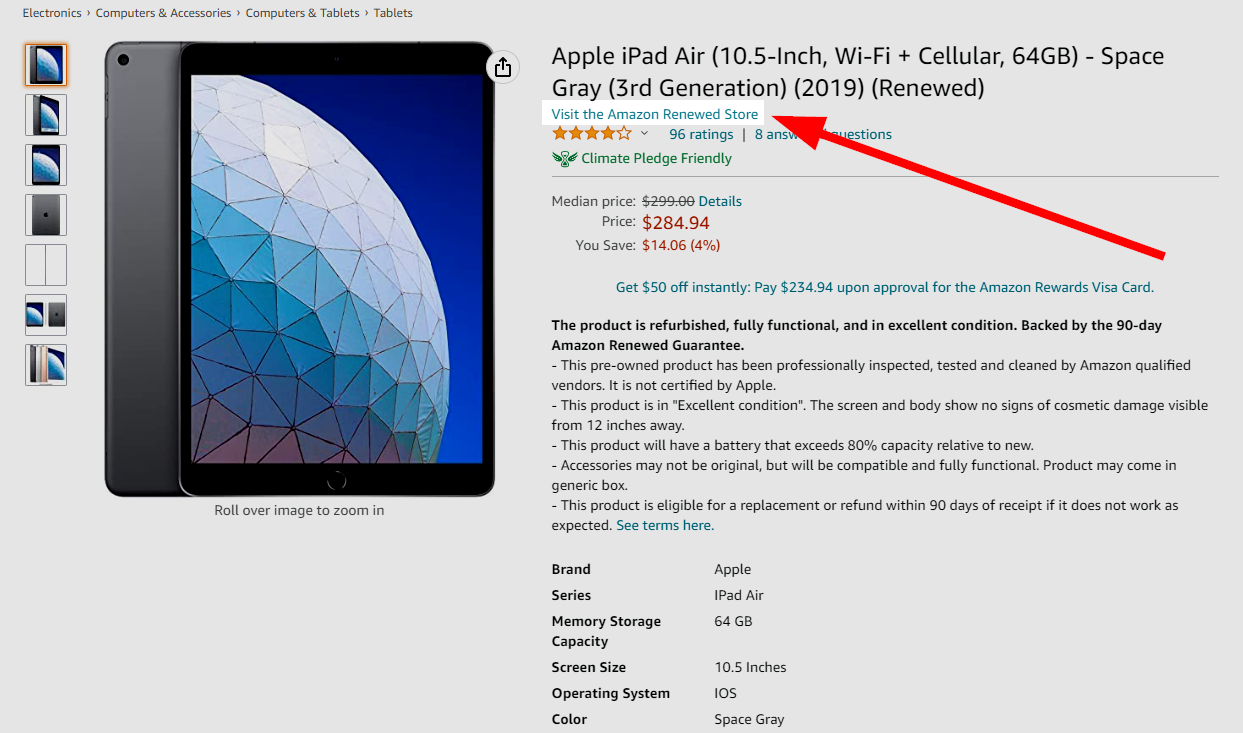Image resolution: width=1243 pixels, height=733 pixels.
Task: Open the Tablets breadcrumb category
Action: [393, 13]
